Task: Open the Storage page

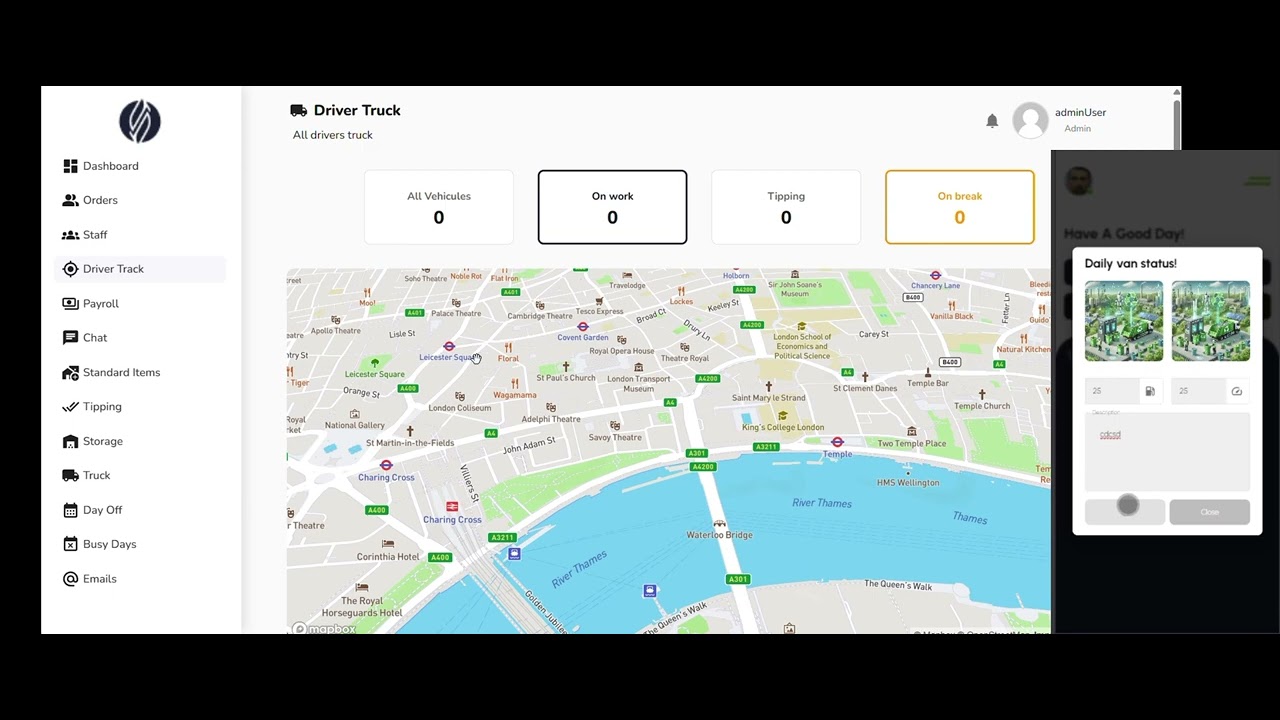Action: 140,441
